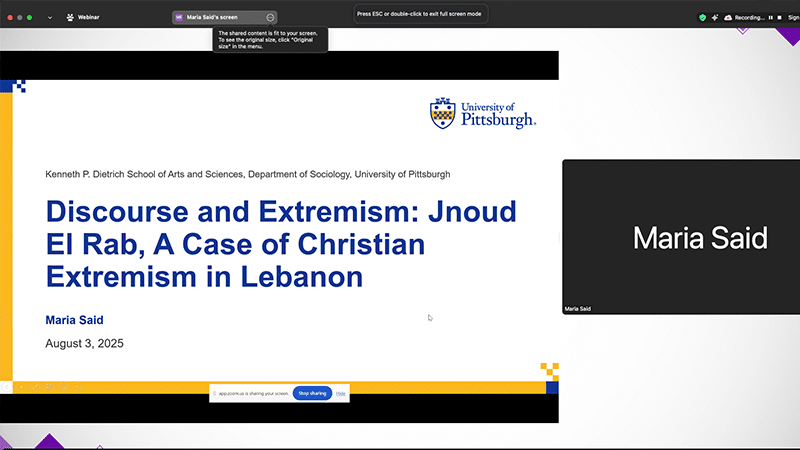Pause the recording
This screenshot has height=450, width=800.
point(770,17)
